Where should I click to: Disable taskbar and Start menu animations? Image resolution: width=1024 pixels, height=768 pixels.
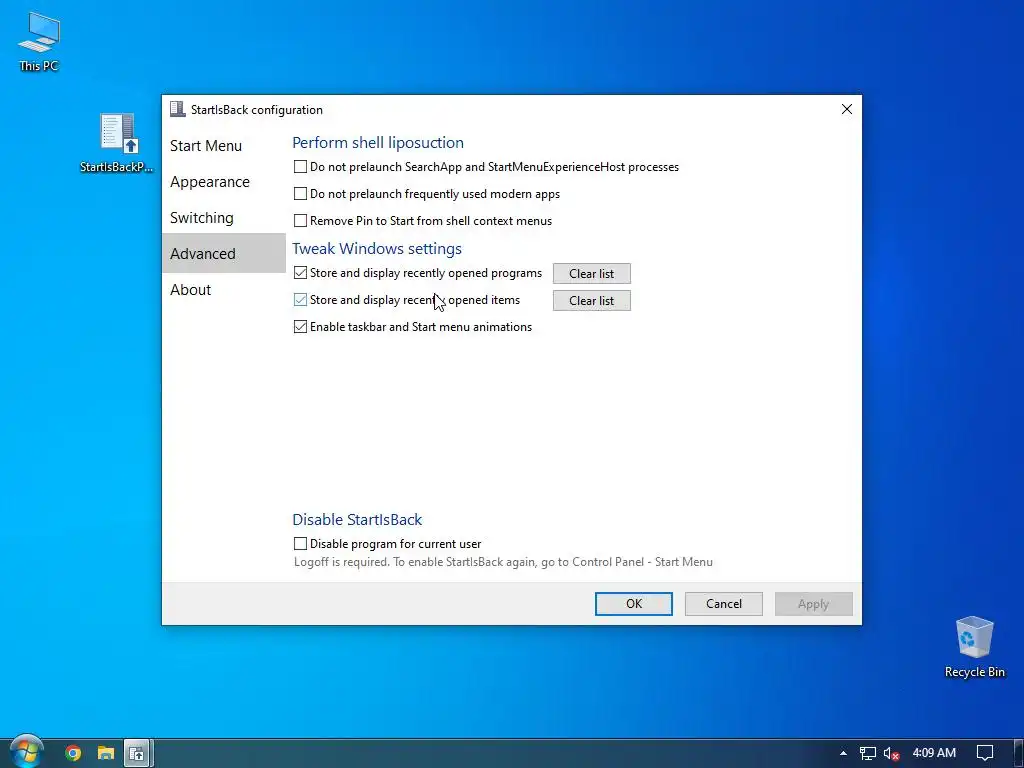pyautogui.click(x=300, y=327)
